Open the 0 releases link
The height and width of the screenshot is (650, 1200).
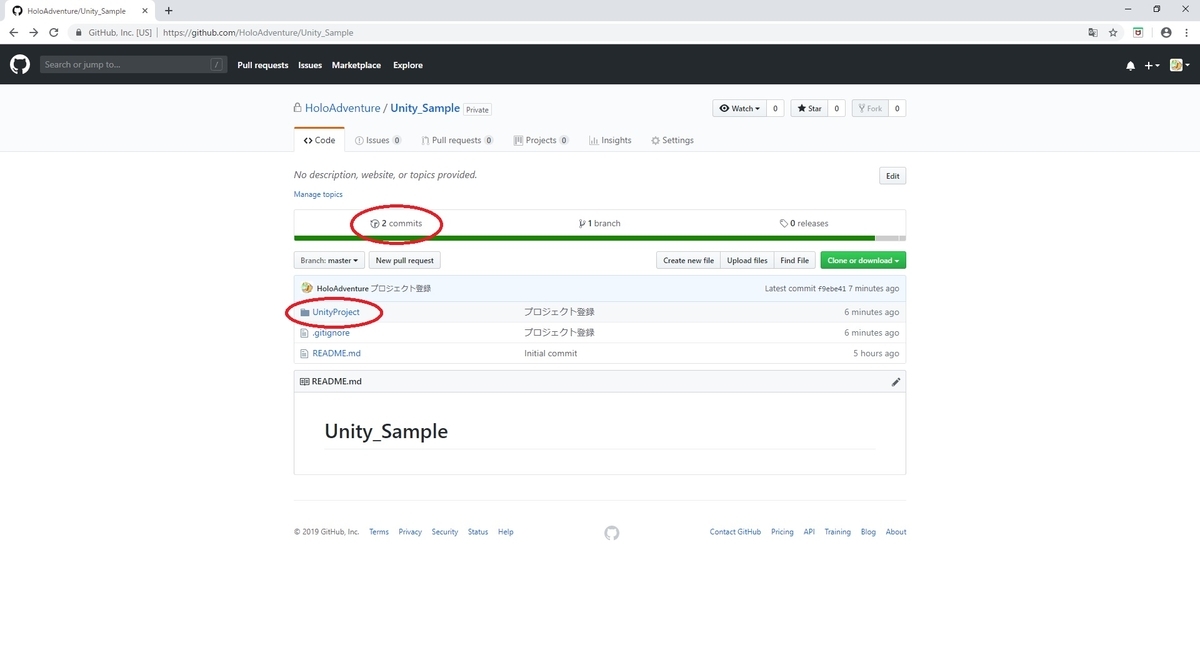pos(804,223)
